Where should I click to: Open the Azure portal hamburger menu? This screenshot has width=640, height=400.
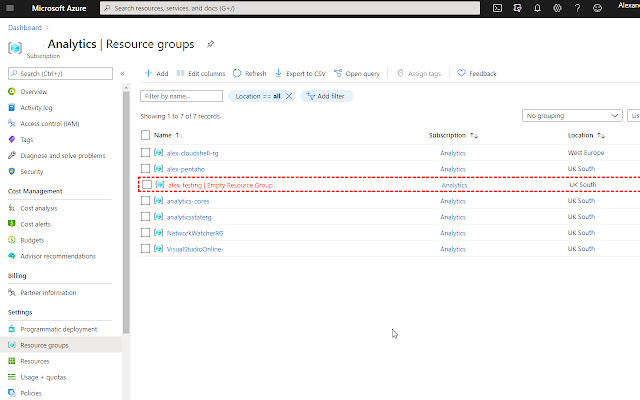(x=10, y=8)
